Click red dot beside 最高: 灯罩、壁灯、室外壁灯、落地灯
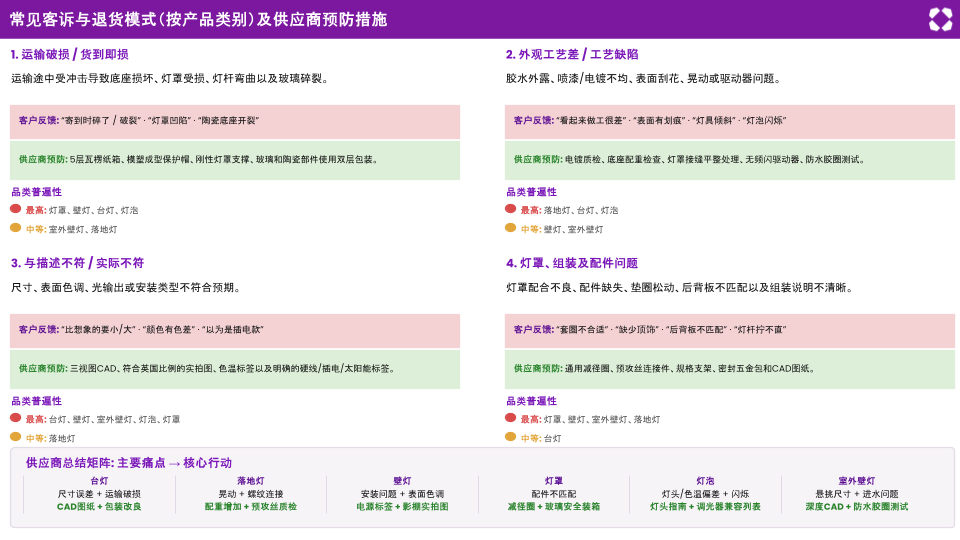The image size is (960, 540). (511, 418)
